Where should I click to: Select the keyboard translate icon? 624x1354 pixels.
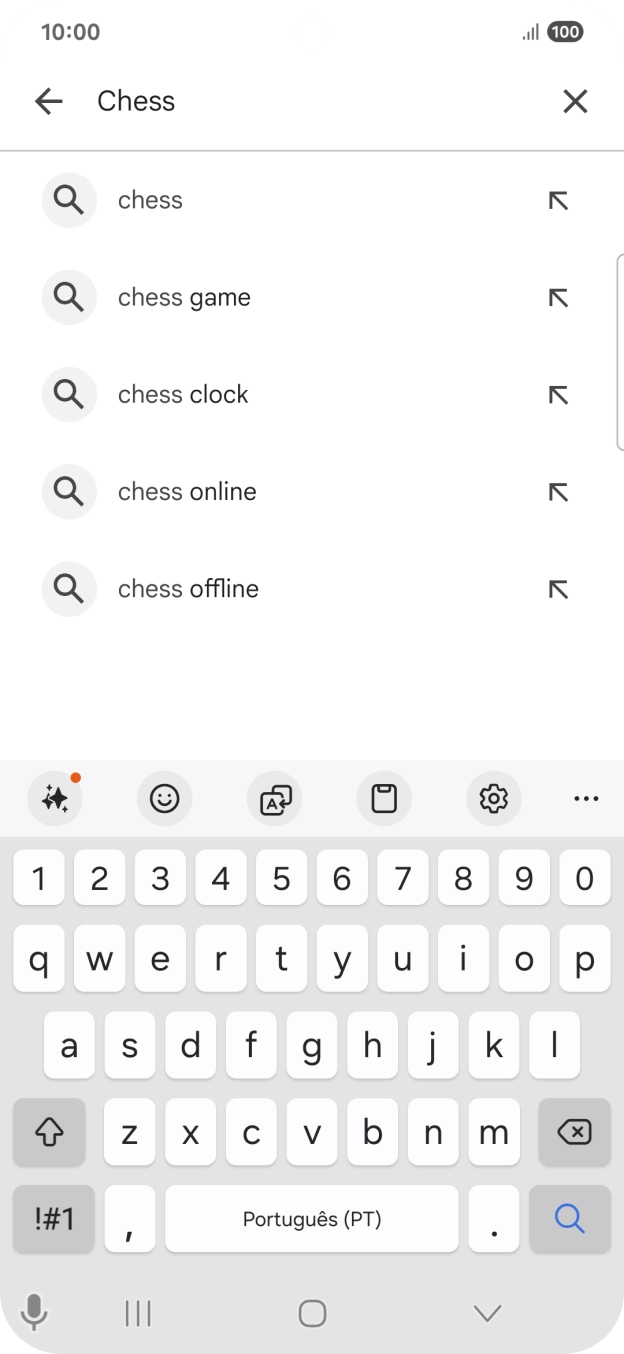point(274,798)
